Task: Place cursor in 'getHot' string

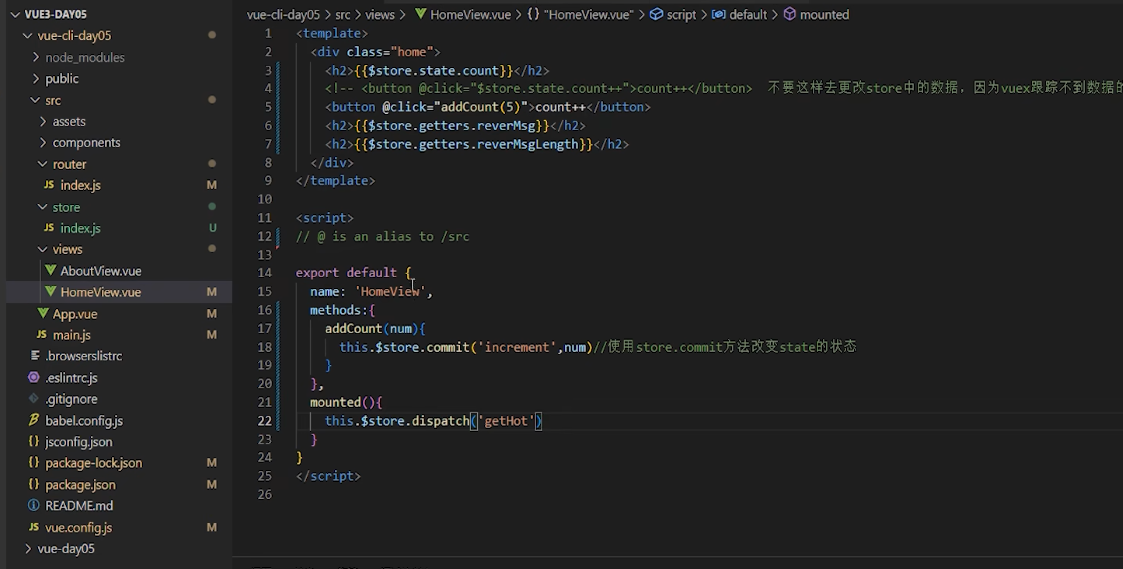Action: click(x=506, y=421)
